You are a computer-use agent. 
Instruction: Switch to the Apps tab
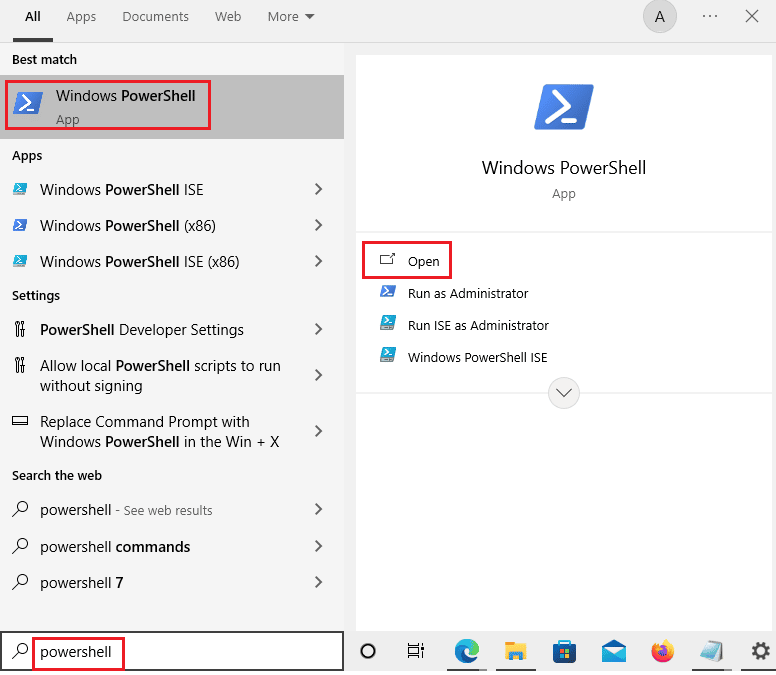click(81, 17)
